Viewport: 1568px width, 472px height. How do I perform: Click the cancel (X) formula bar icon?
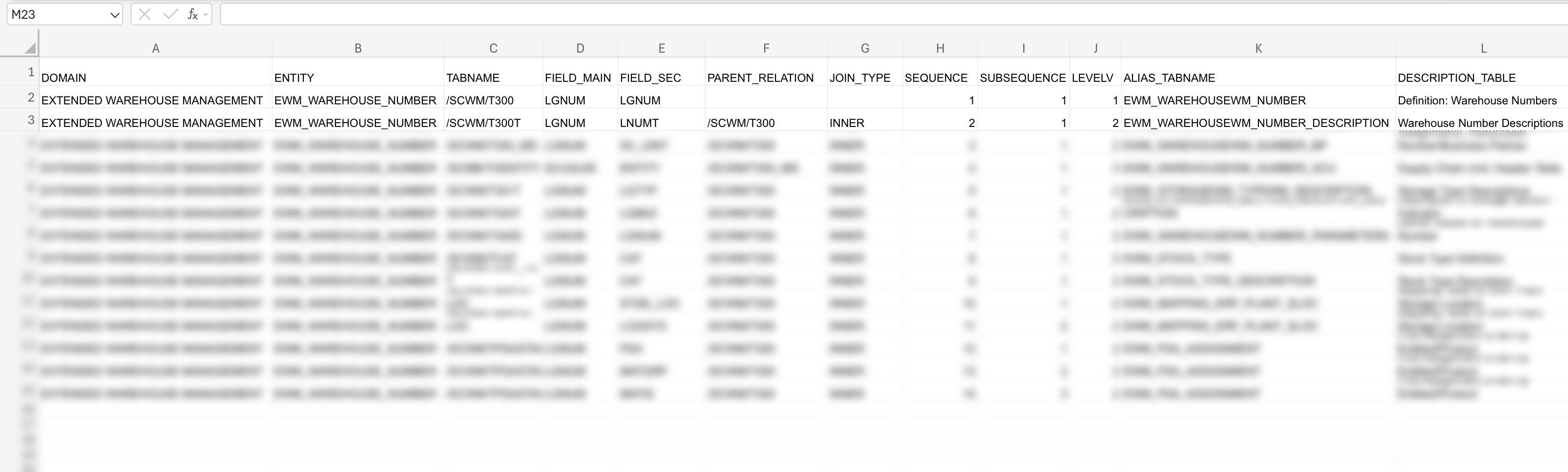pyautogui.click(x=144, y=15)
